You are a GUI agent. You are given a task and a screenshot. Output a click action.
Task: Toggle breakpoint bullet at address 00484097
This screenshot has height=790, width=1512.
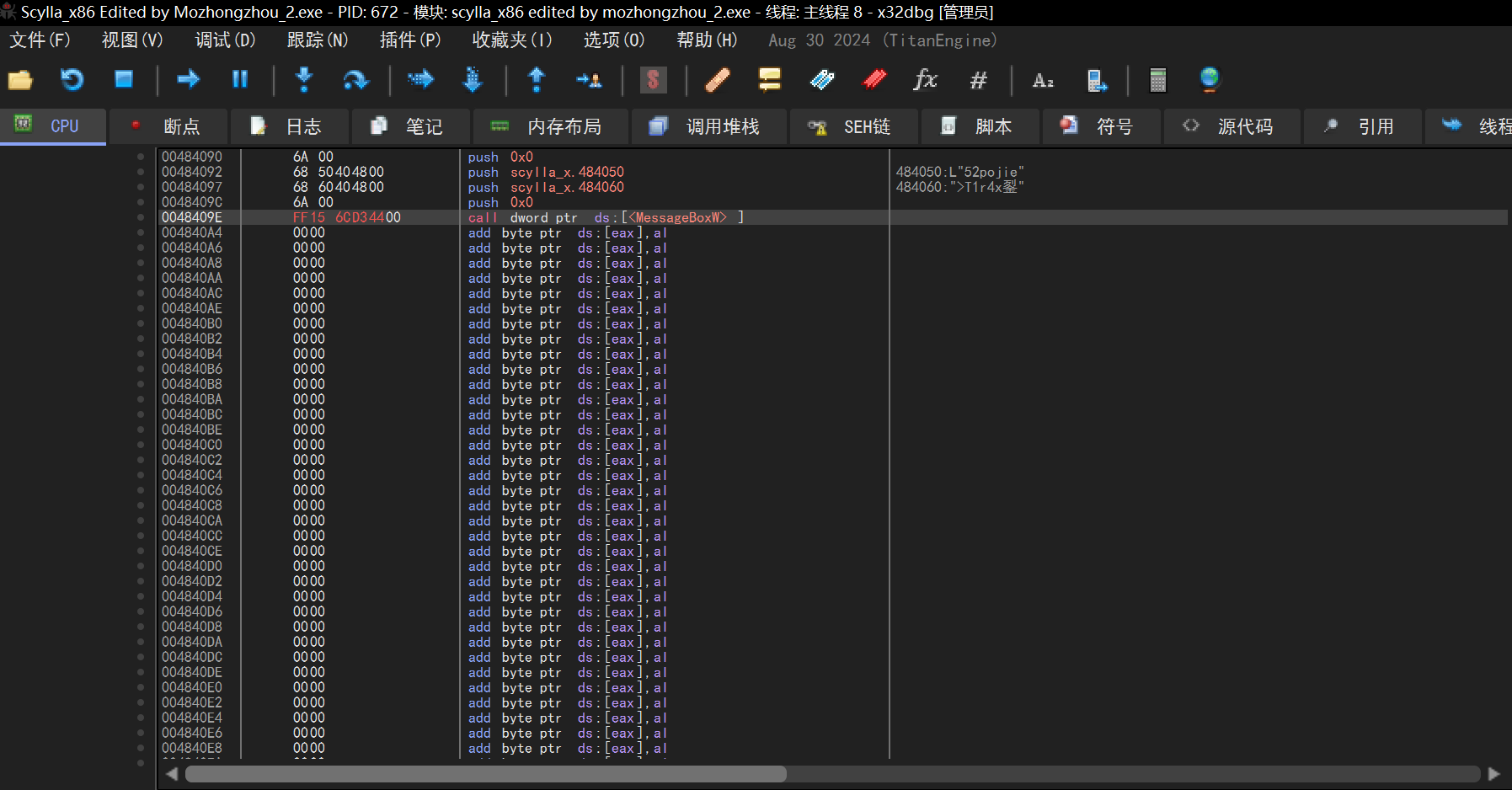pos(141,187)
